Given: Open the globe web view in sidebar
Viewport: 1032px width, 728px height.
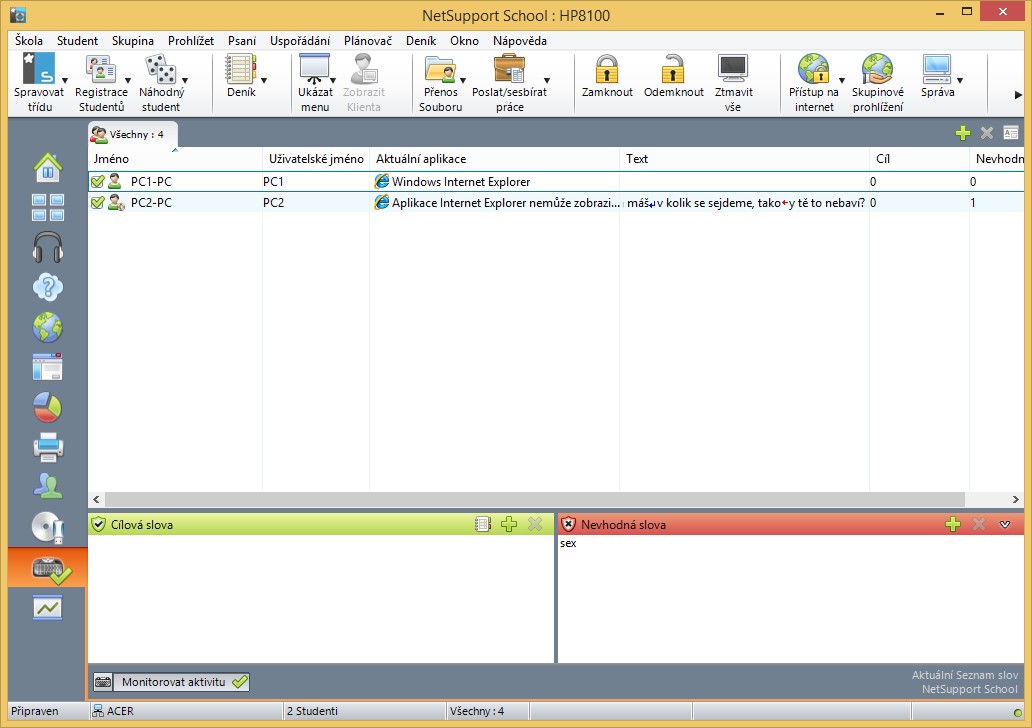Looking at the screenshot, I should [x=48, y=327].
